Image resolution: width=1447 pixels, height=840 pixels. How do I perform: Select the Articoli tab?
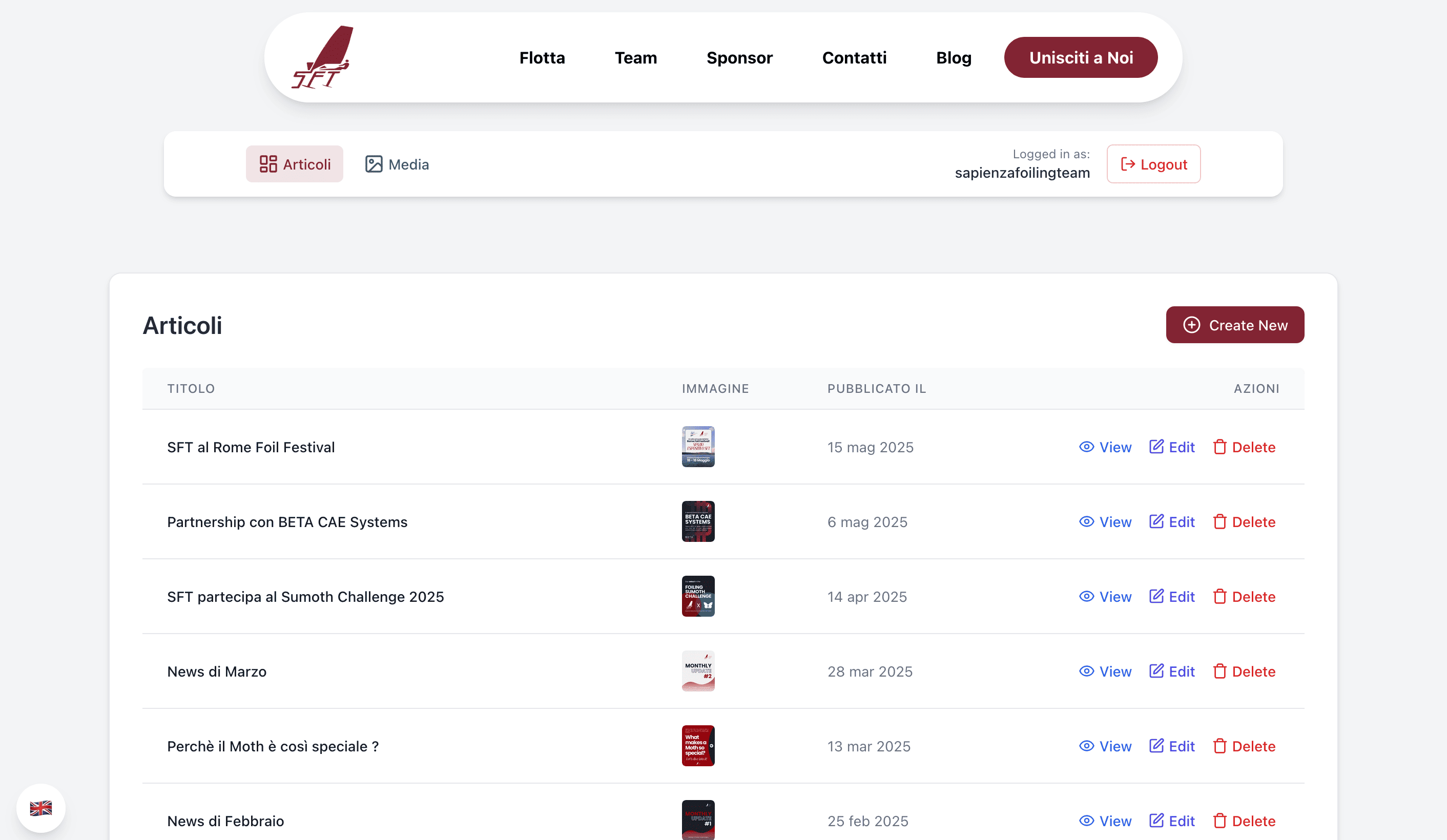coord(295,164)
